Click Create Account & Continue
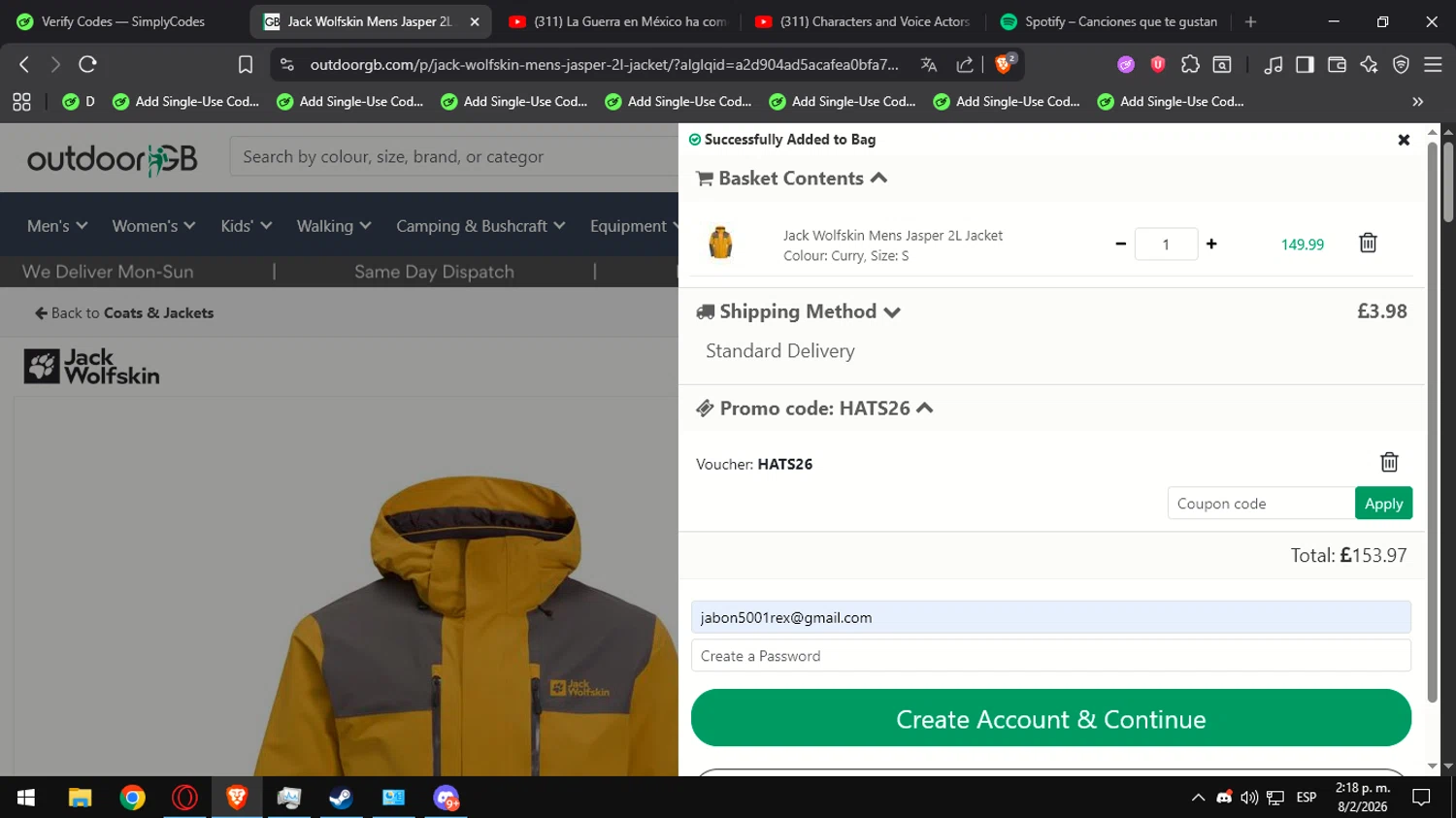This screenshot has height=818, width=1456. tap(1050, 718)
